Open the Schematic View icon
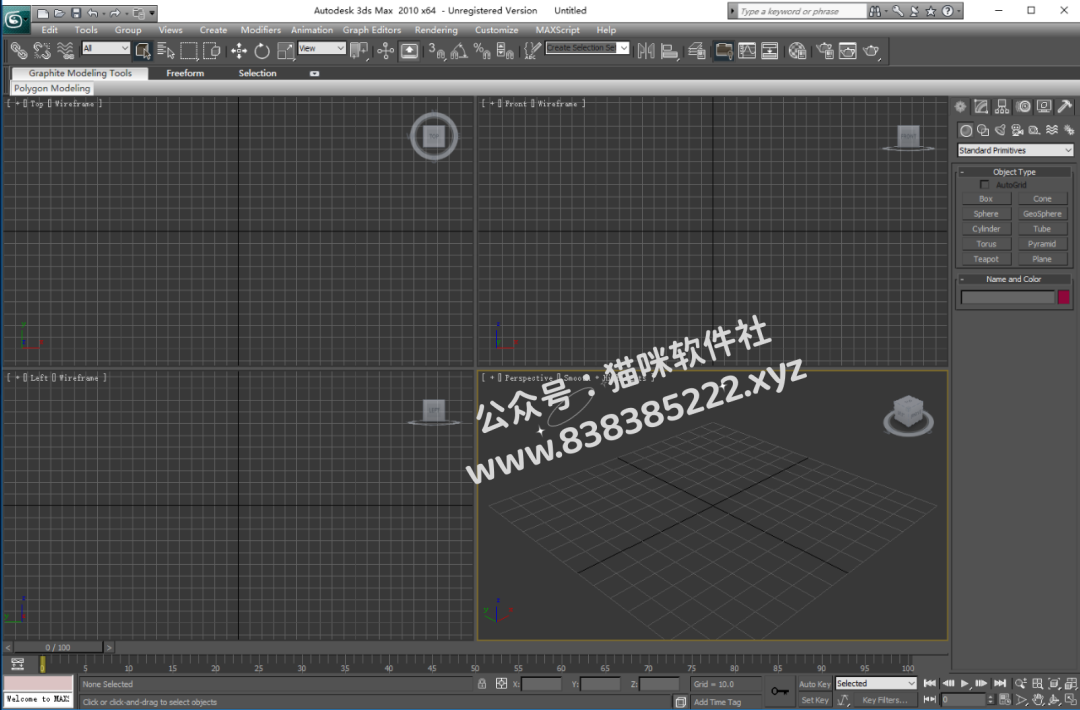Viewport: 1080px width, 710px height. (x=769, y=50)
